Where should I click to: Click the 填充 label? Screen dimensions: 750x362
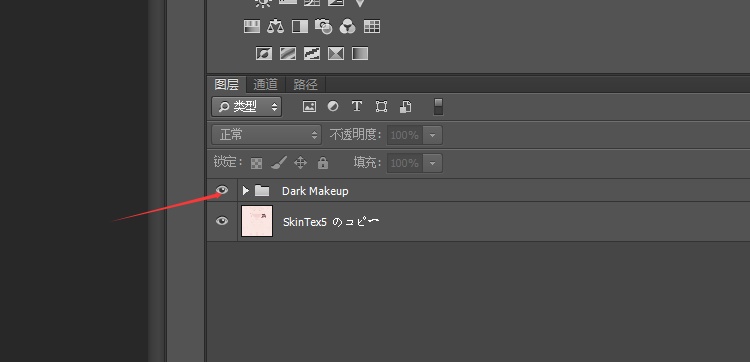tap(367, 163)
